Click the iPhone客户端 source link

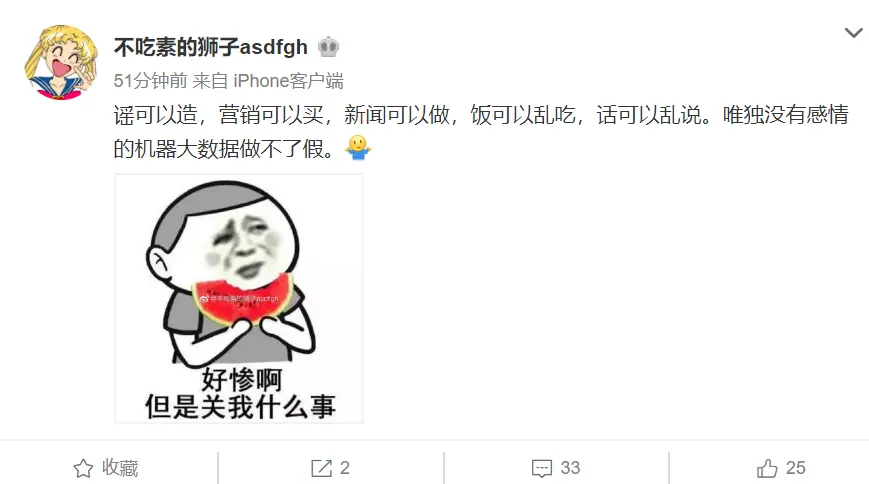coord(288,81)
